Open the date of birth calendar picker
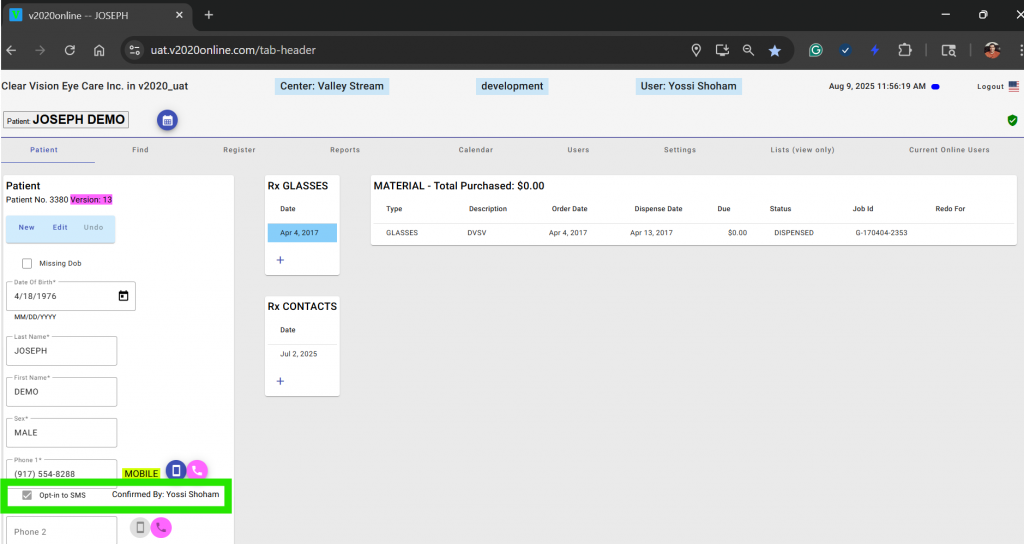 [123, 296]
